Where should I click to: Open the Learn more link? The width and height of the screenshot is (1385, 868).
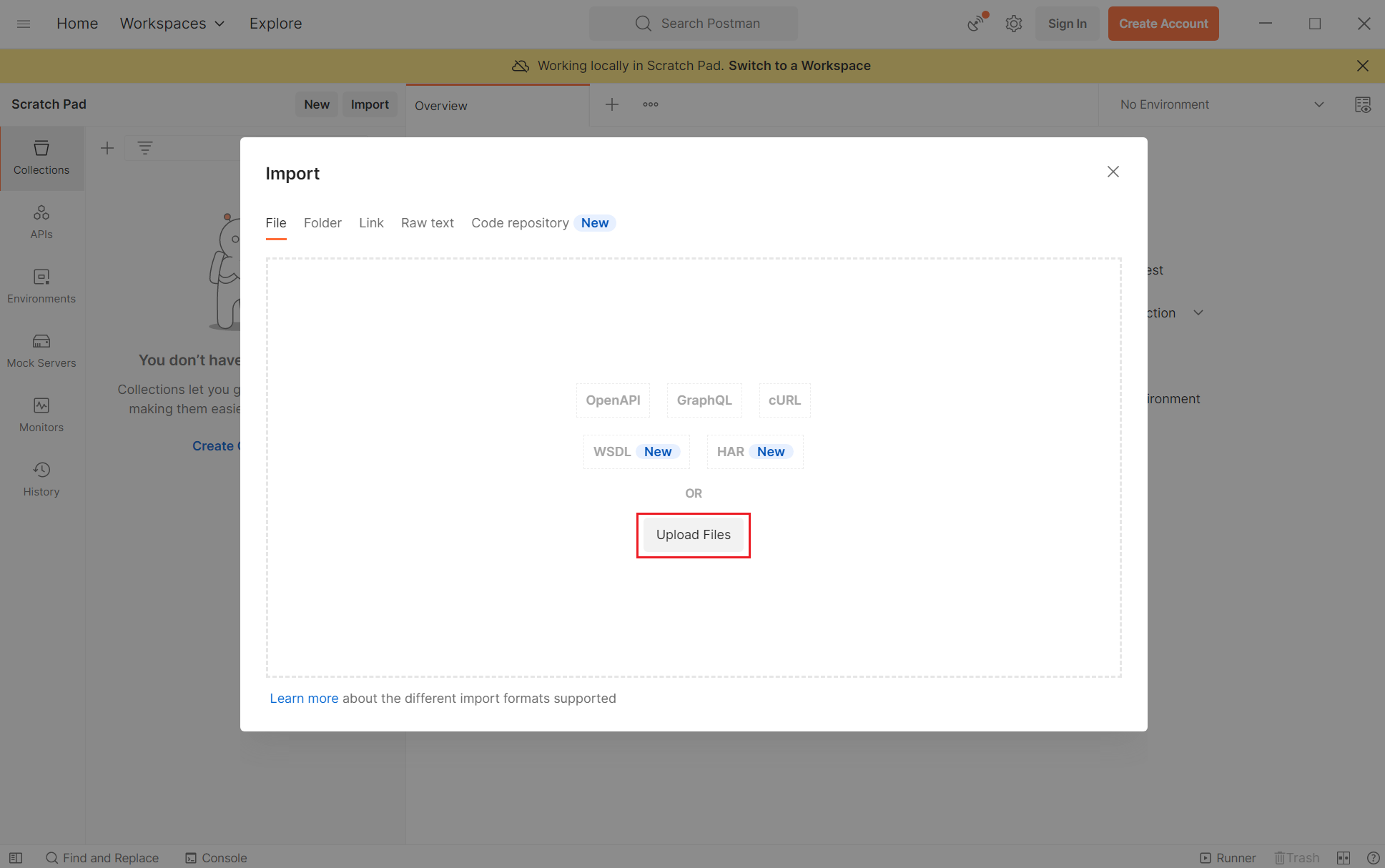click(304, 699)
